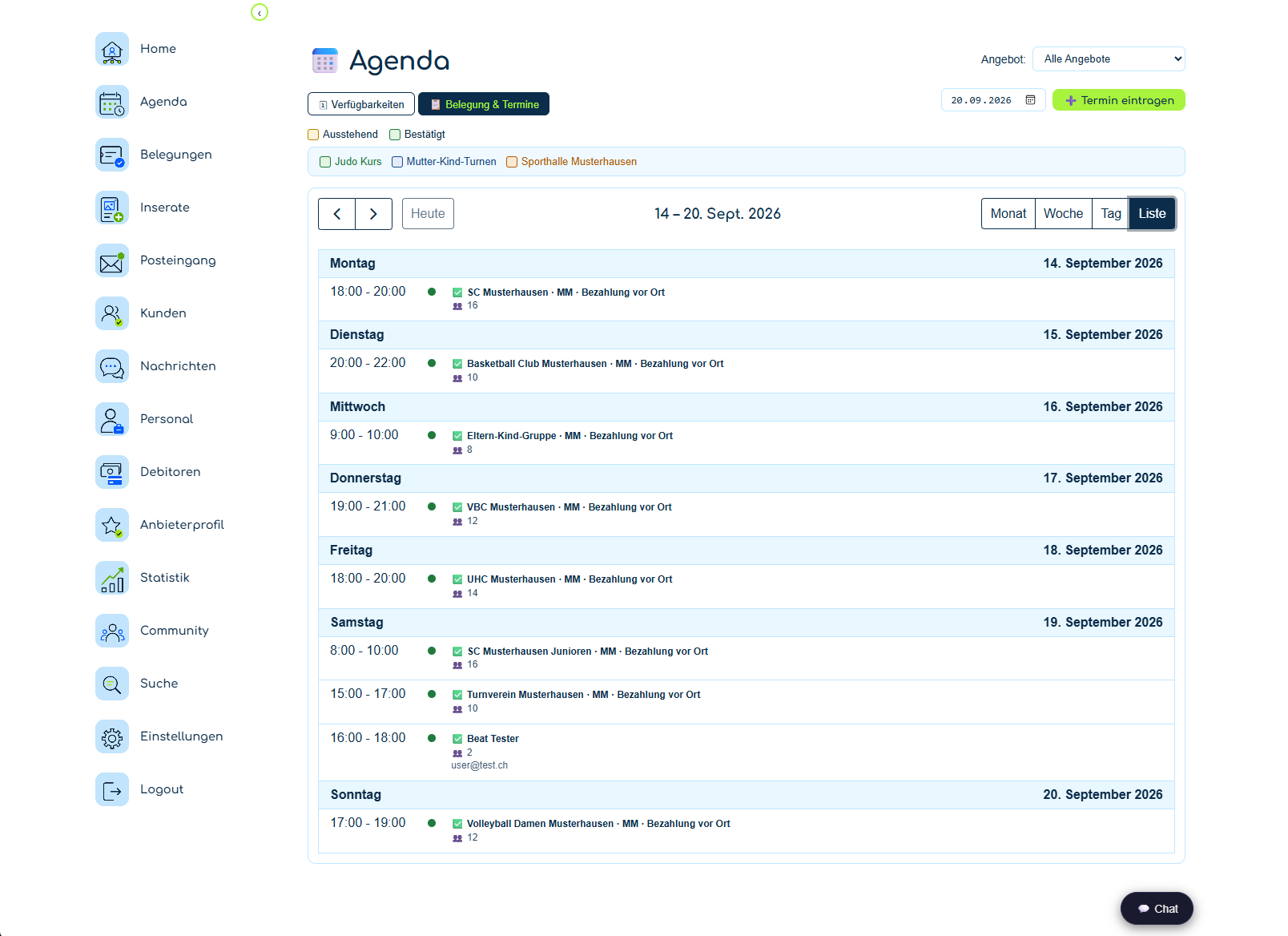Open the Chat button
Screen dimensions: 1288x936
coord(1157,909)
